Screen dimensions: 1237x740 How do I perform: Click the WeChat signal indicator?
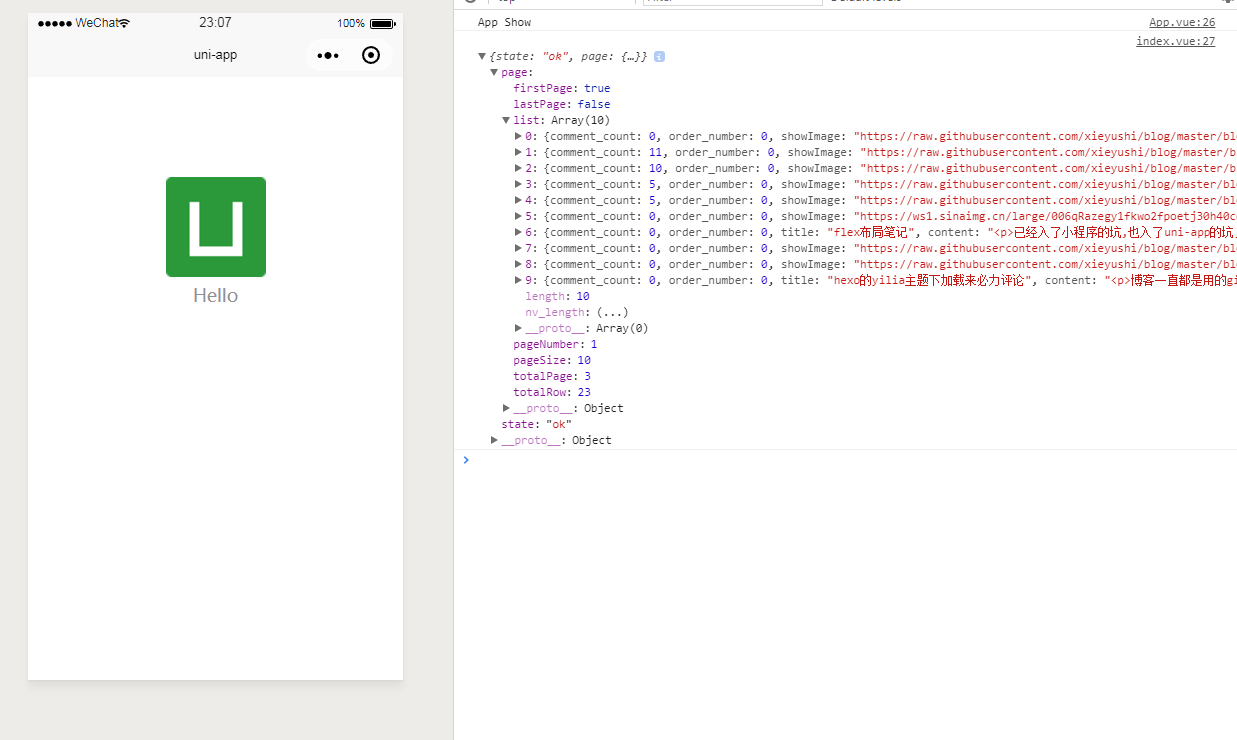tap(83, 23)
